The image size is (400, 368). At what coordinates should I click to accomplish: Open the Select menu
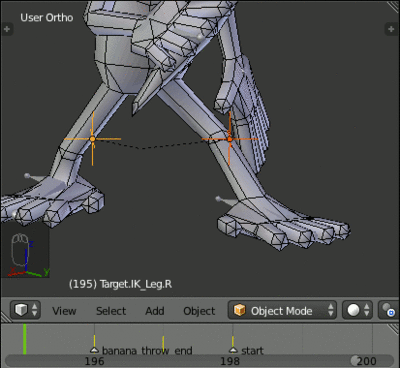(111, 311)
